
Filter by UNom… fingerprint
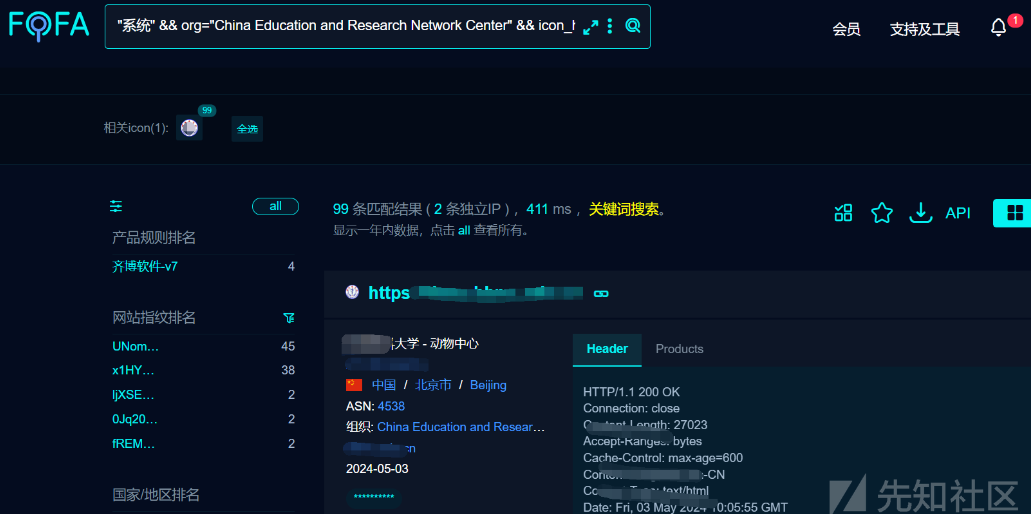[x=135, y=346]
